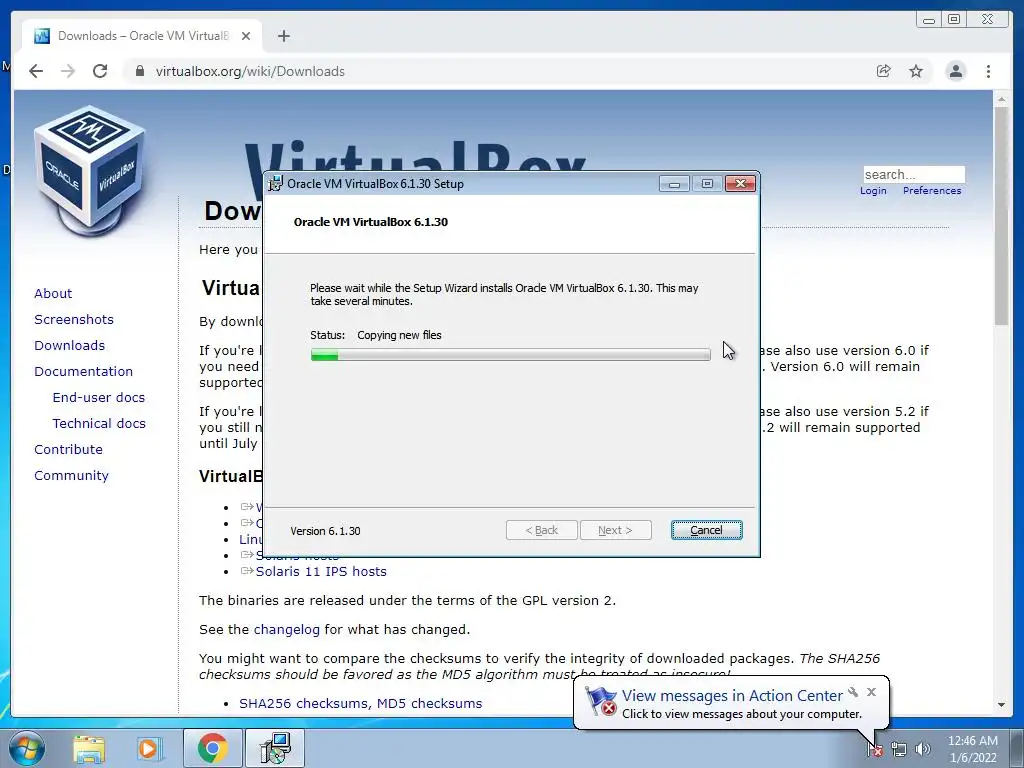Click the scrollbar down arrow

[1001, 705]
